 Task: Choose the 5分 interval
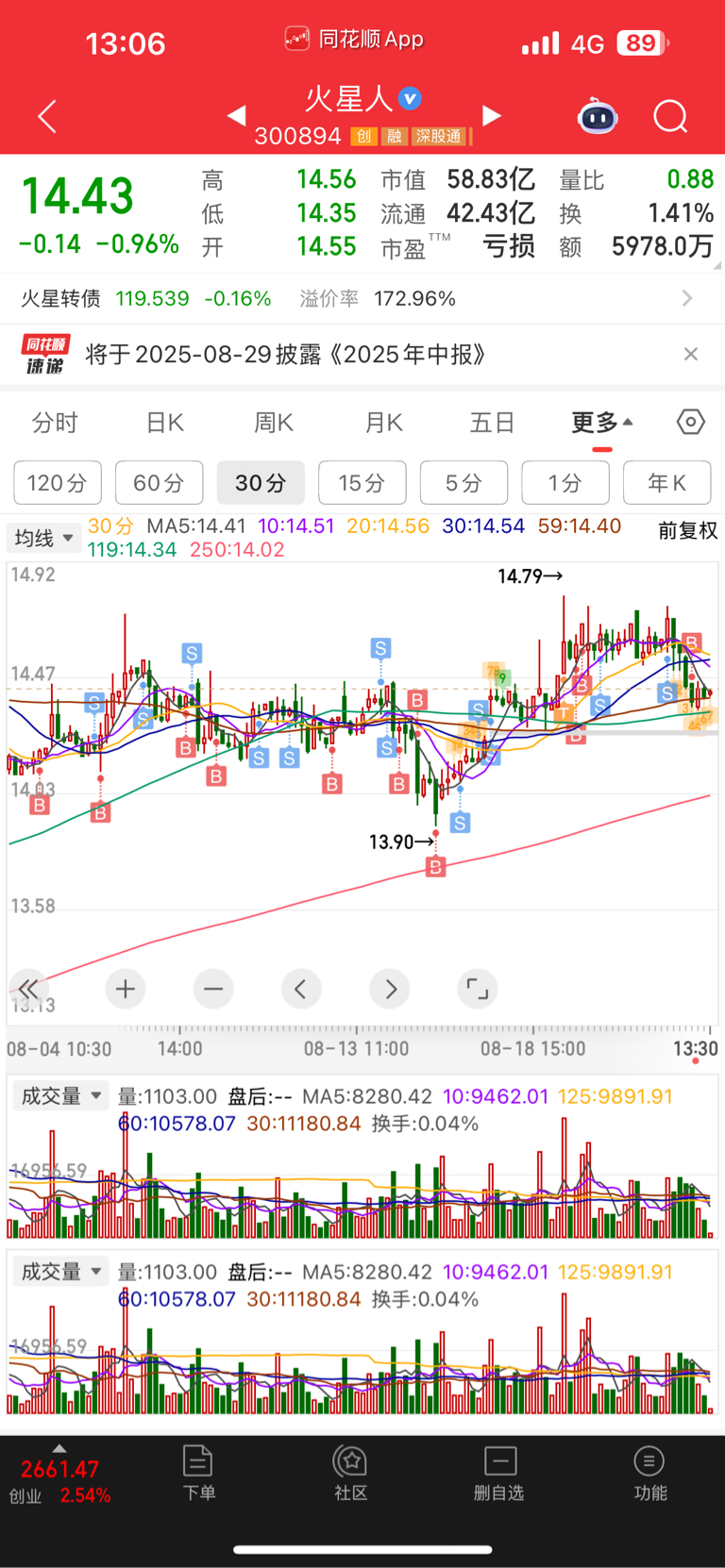464,483
